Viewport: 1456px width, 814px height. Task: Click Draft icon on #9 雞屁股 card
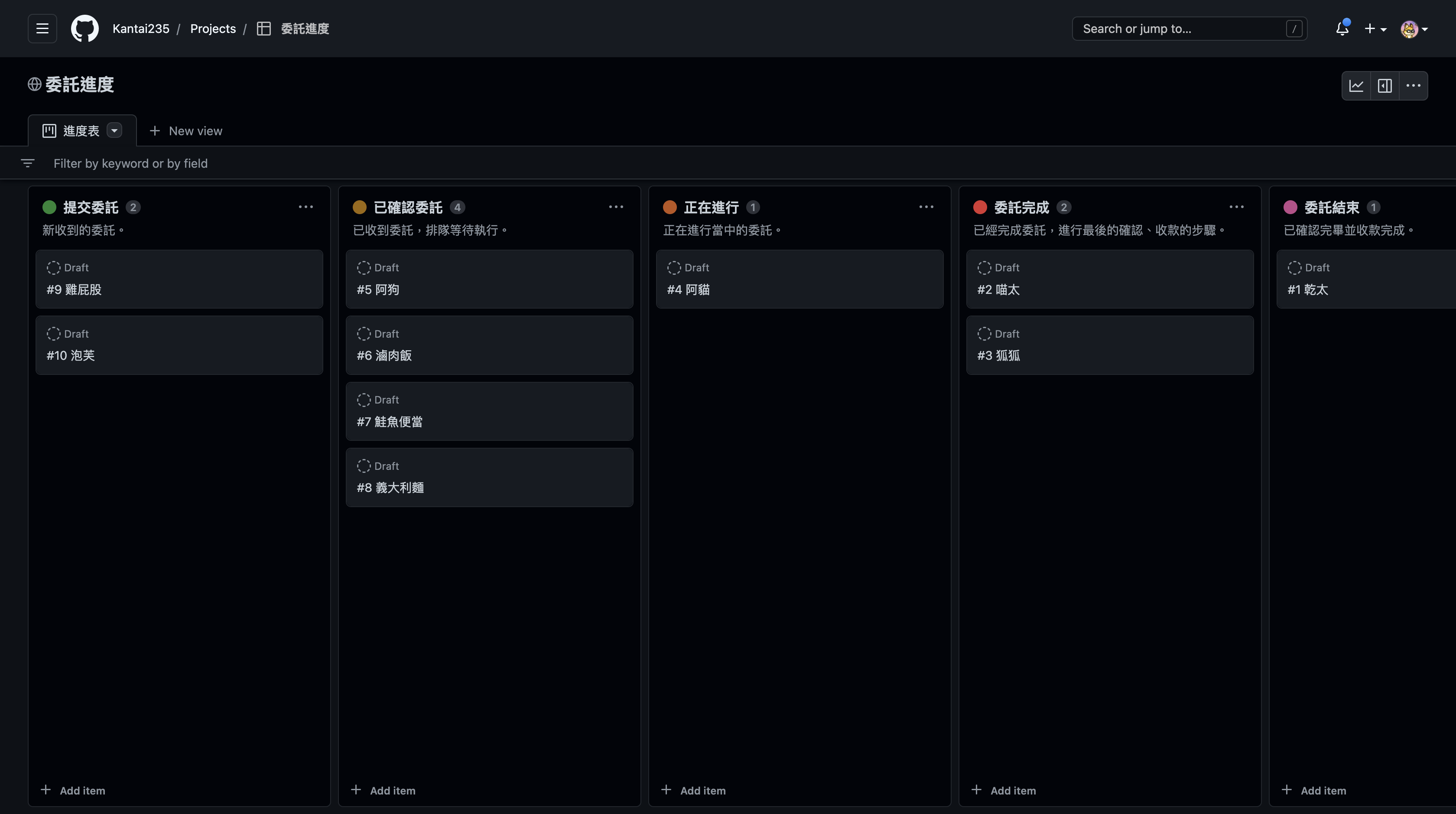[54, 267]
